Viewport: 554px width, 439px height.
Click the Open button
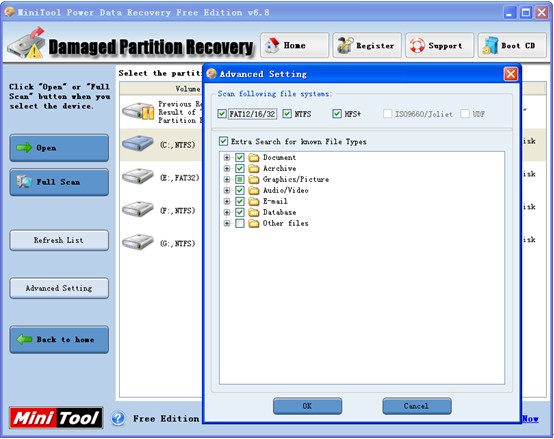pyautogui.click(x=59, y=148)
